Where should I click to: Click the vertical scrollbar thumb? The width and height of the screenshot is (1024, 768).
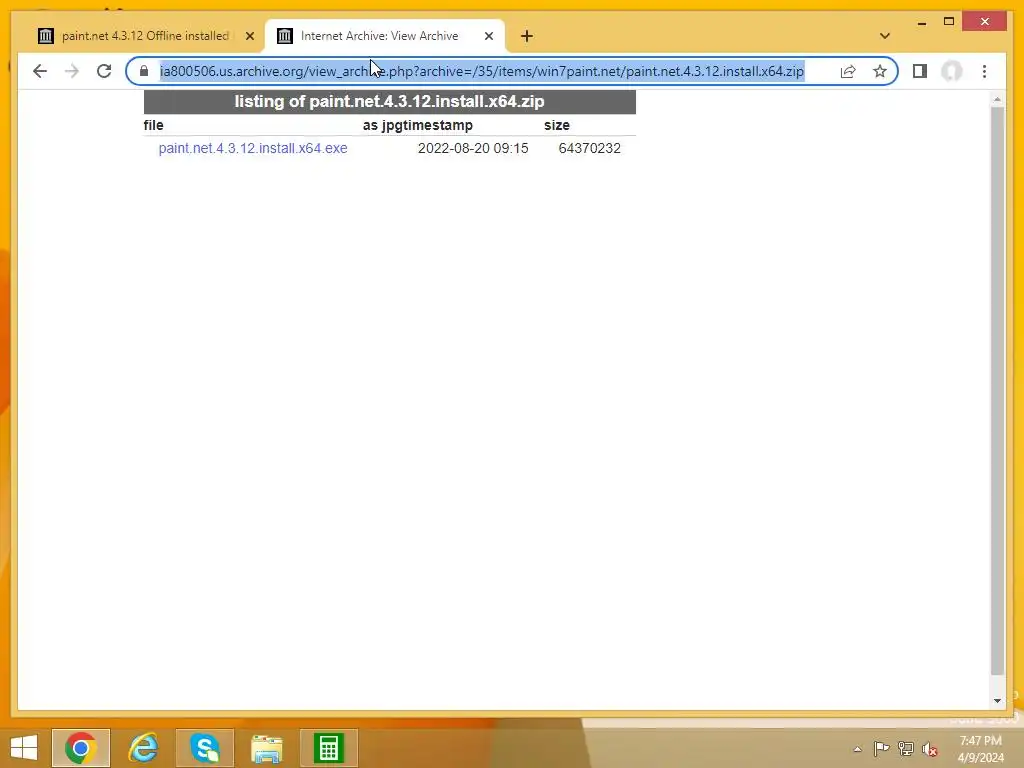click(997, 391)
